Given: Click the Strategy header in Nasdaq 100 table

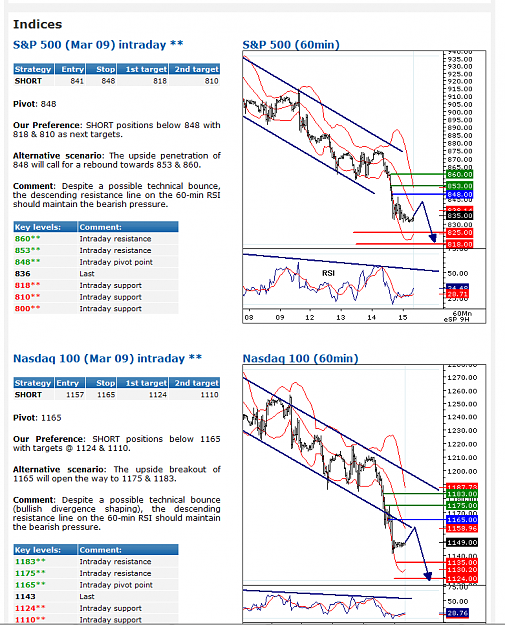Looking at the screenshot, I should pyautogui.click(x=33, y=383).
